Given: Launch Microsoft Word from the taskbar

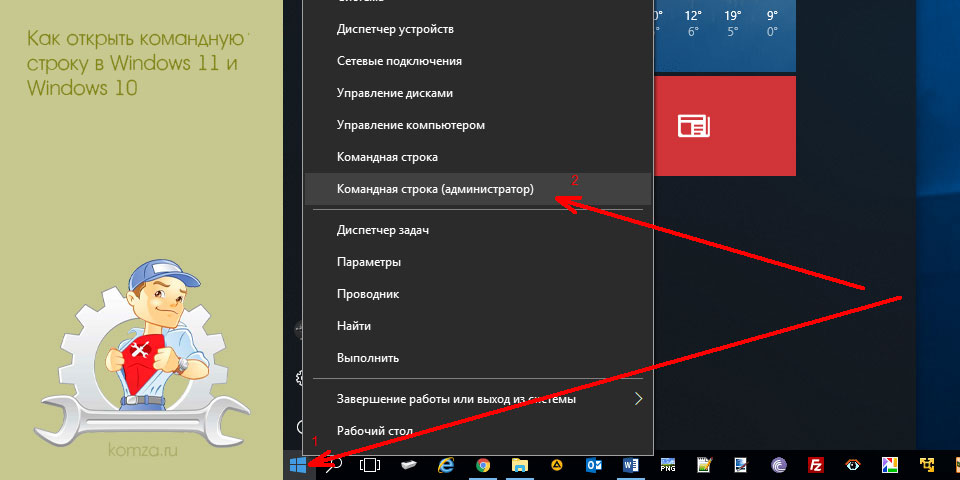Looking at the screenshot, I should (631, 465).
